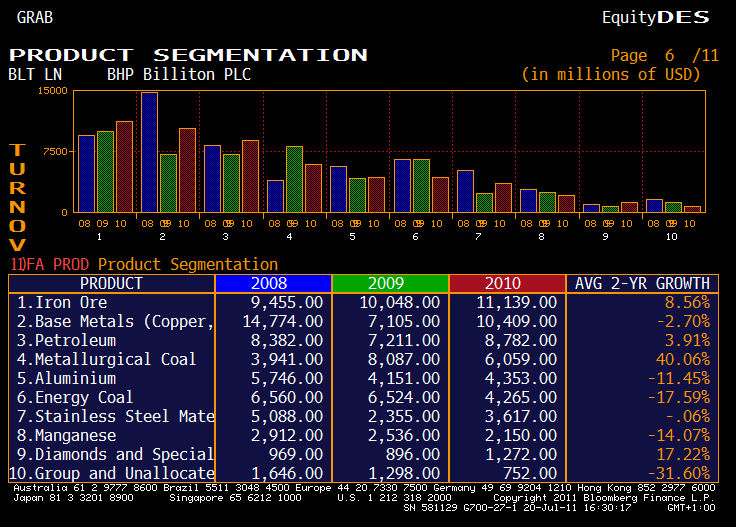Click the green 2009 column header
The width and height of the screenshot is (736, 527).
click(390, 283)
